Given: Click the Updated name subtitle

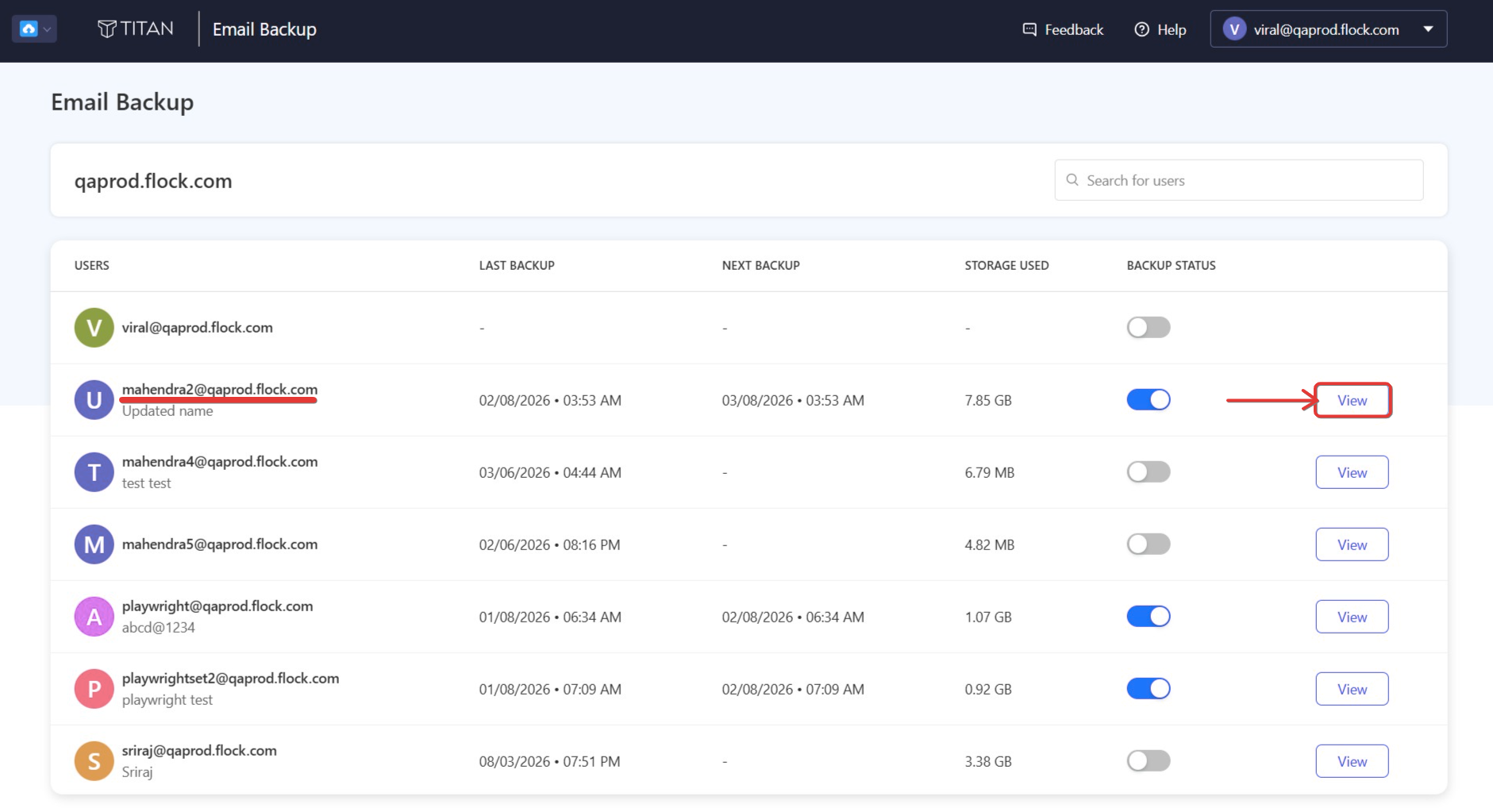Looking at the screenshot, I should 167,411.
